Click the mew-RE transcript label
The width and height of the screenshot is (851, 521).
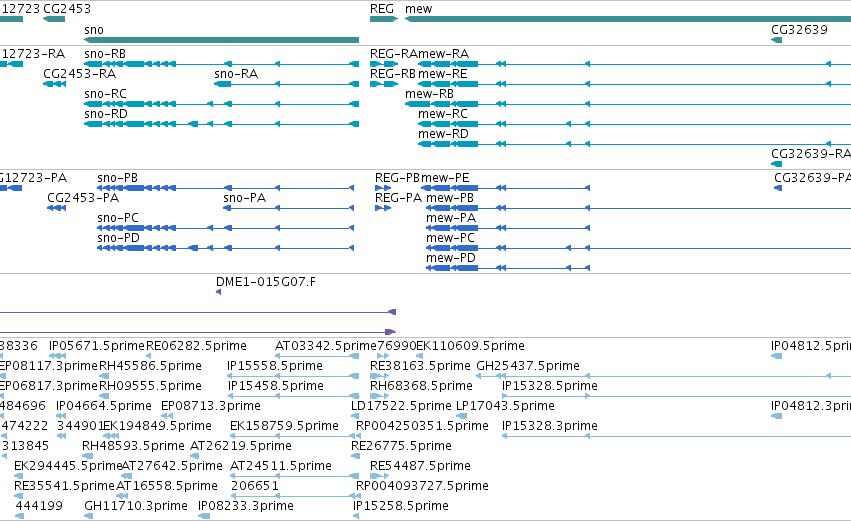pyautogui.click(x=442, y=74)
